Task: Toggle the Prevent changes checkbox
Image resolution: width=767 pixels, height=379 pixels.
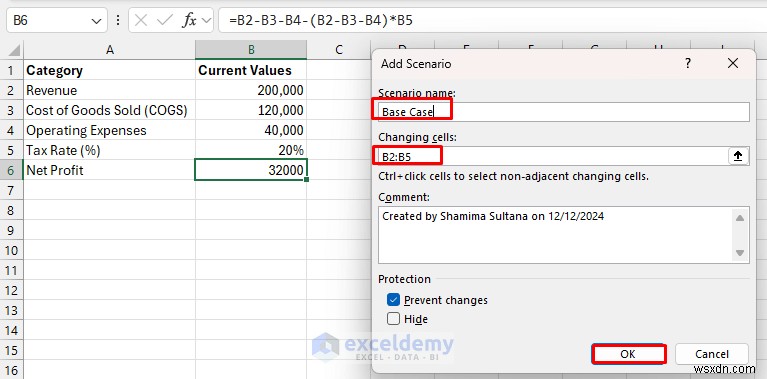Action: coord(393,300)
